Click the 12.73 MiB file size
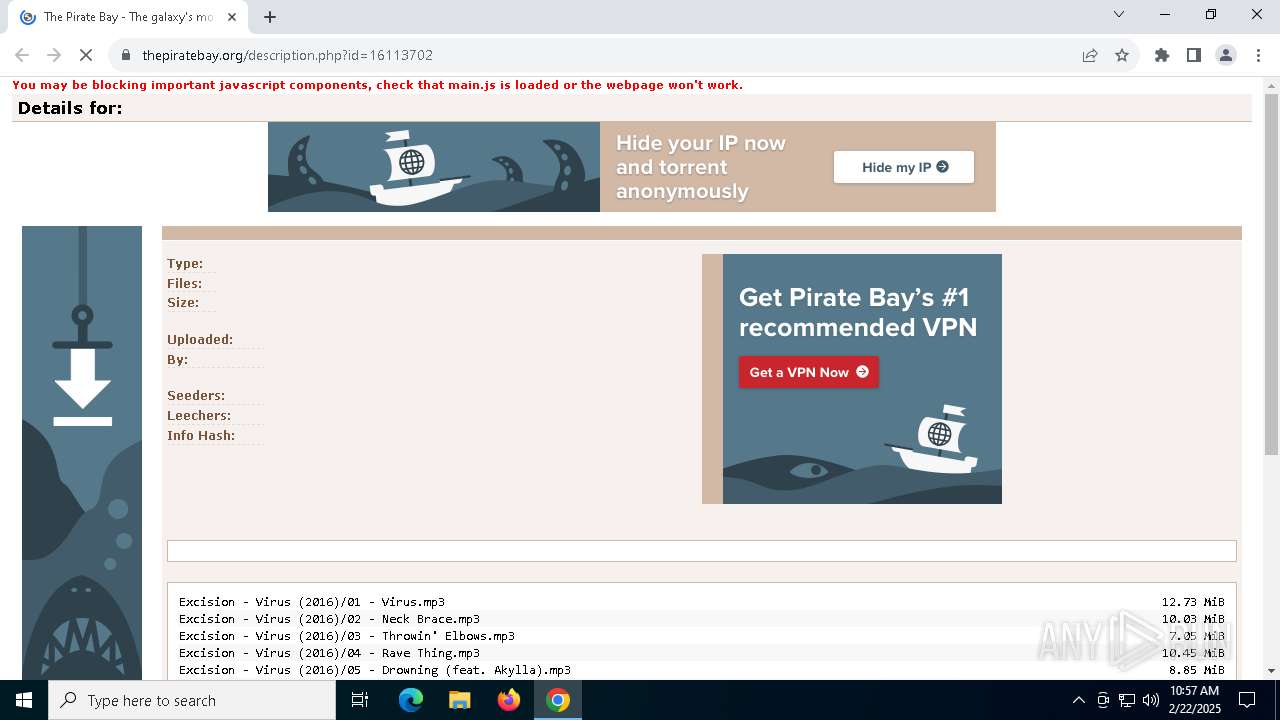Screen dimensions: 1280x720 (1193, 602)
